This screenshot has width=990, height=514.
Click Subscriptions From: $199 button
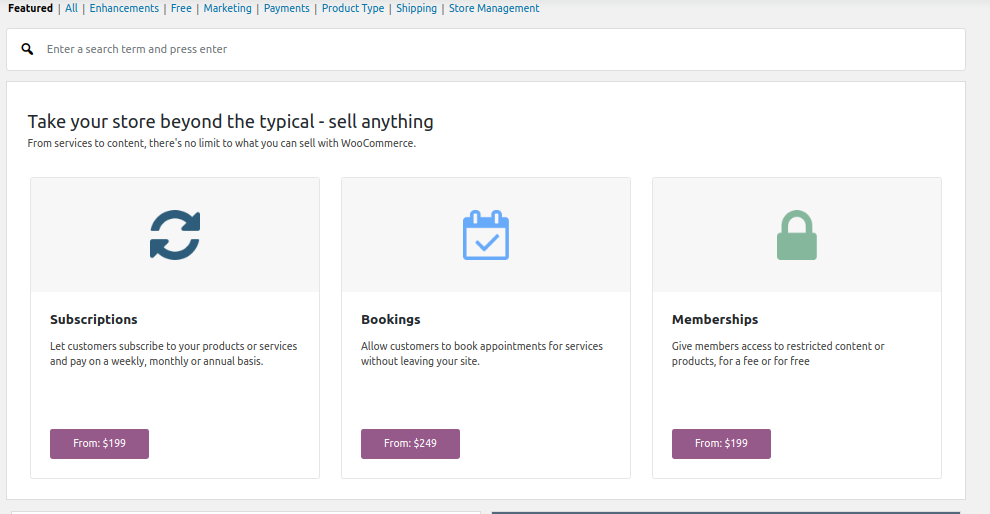click(x=99, y=443)
